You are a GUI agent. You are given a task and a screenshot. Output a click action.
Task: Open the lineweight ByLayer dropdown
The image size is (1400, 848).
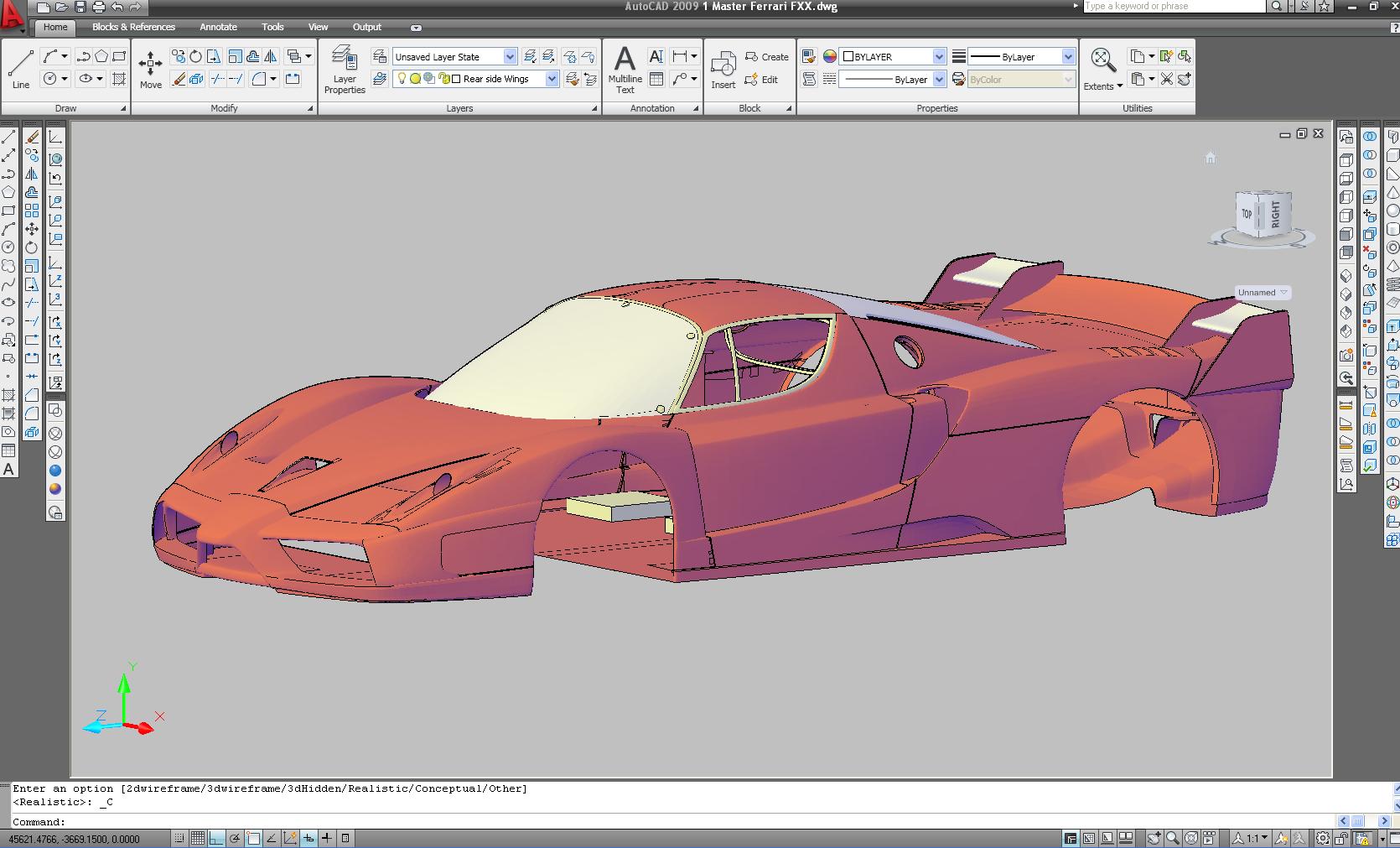coord(1068,56)
